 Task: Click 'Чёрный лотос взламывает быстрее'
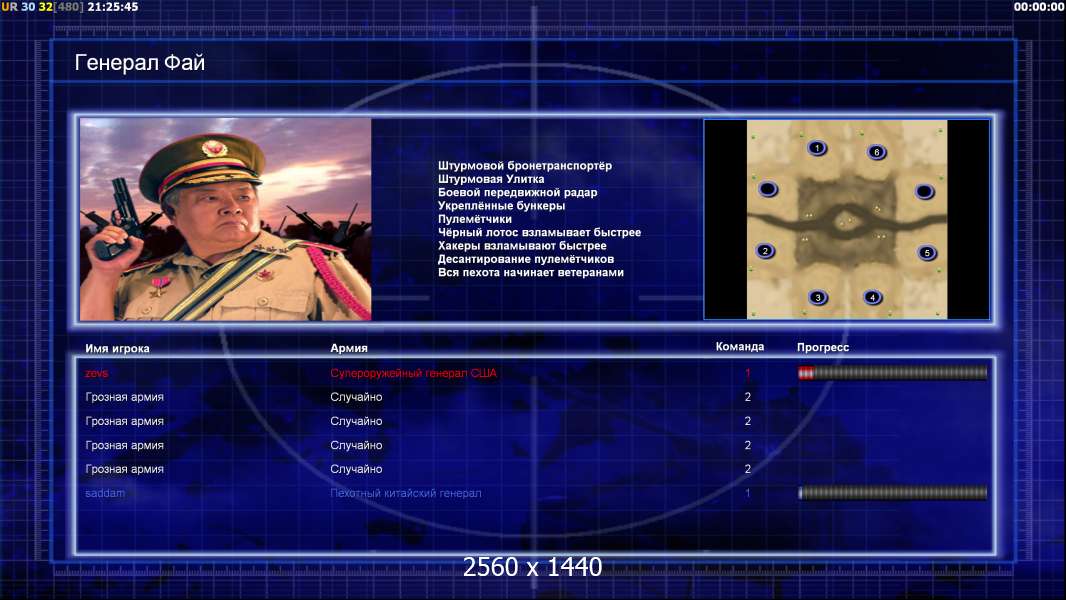pos(539,232)
